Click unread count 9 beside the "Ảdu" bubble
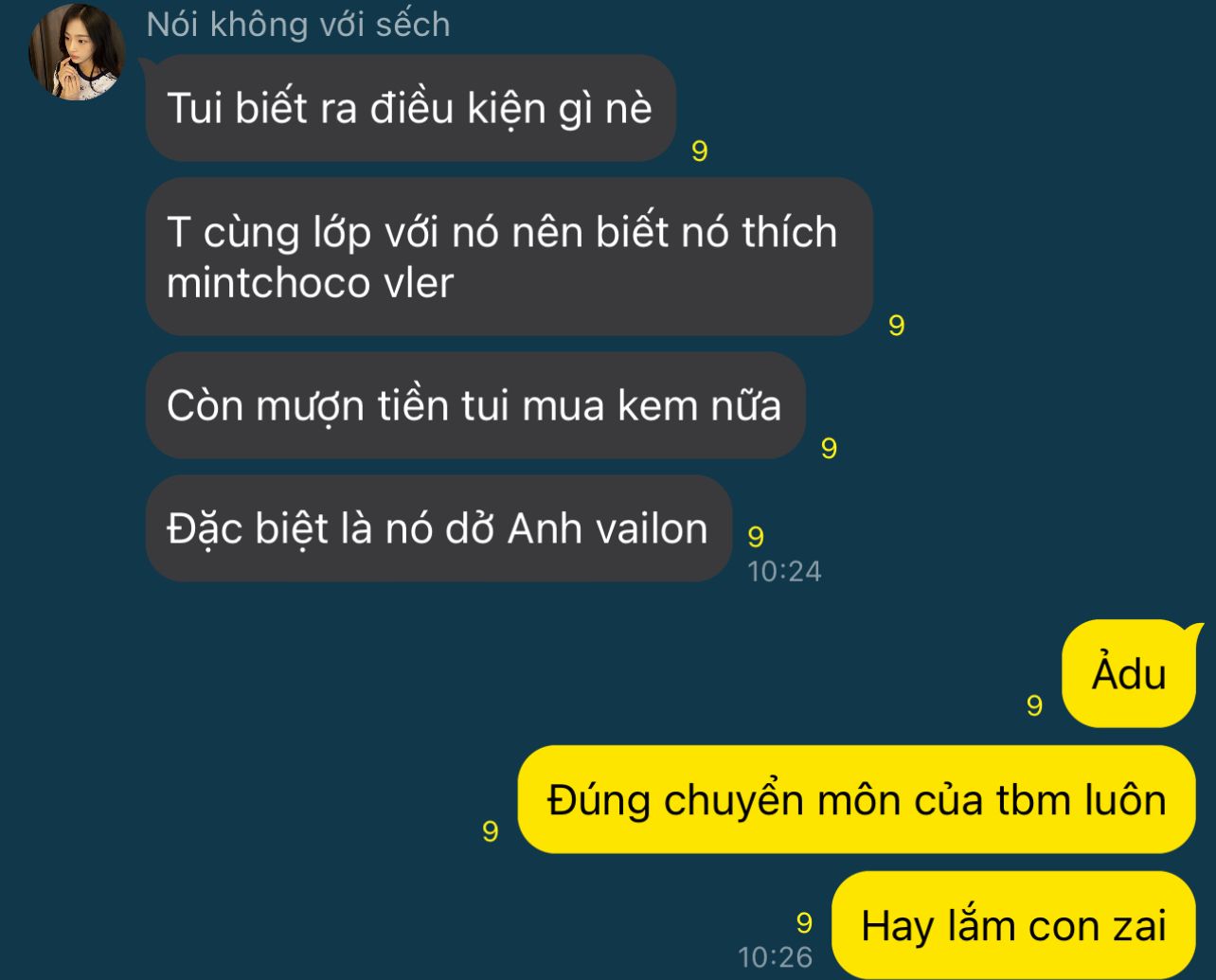1216x980 pixels. 1035,705
